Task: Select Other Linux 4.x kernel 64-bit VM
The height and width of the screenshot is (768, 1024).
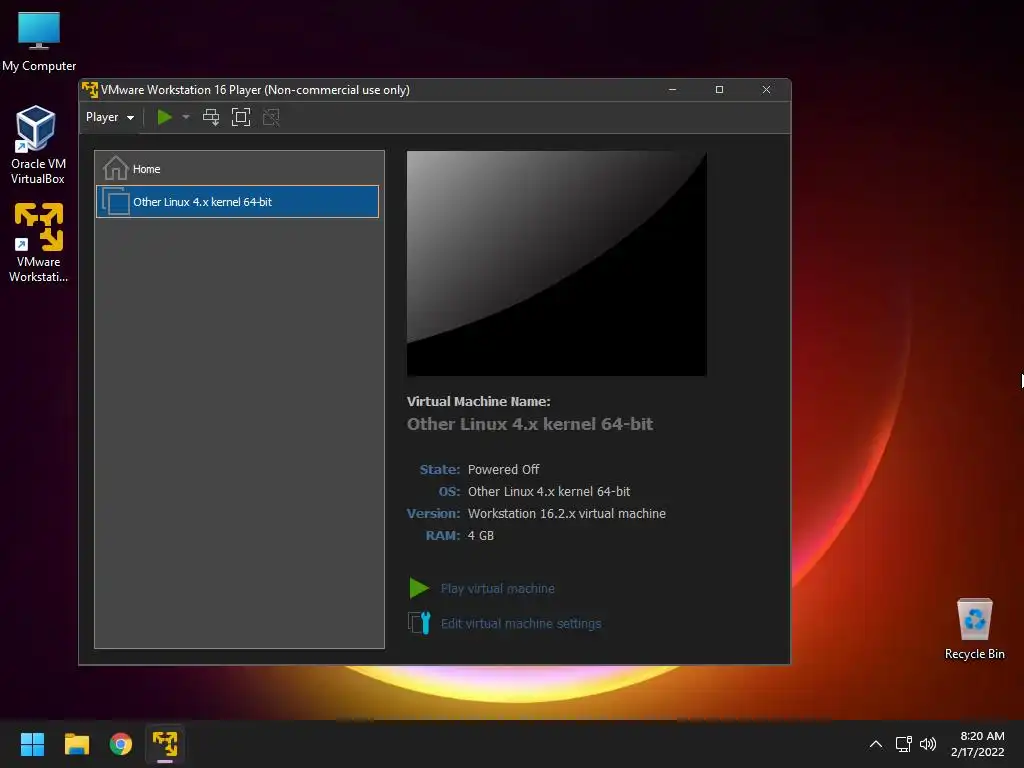Action: click(237, 202)
